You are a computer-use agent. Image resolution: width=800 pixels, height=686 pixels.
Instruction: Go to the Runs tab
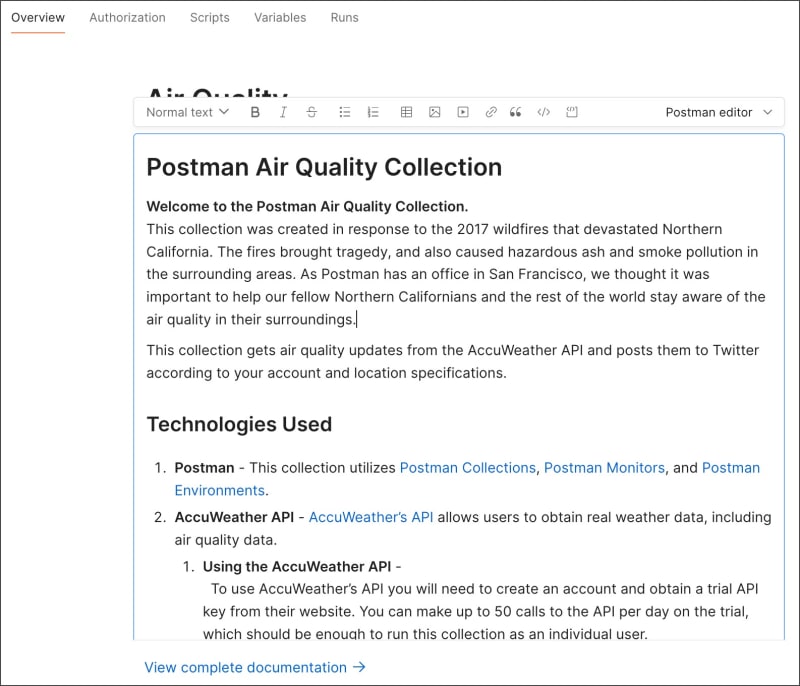click(x=344, y=18)
